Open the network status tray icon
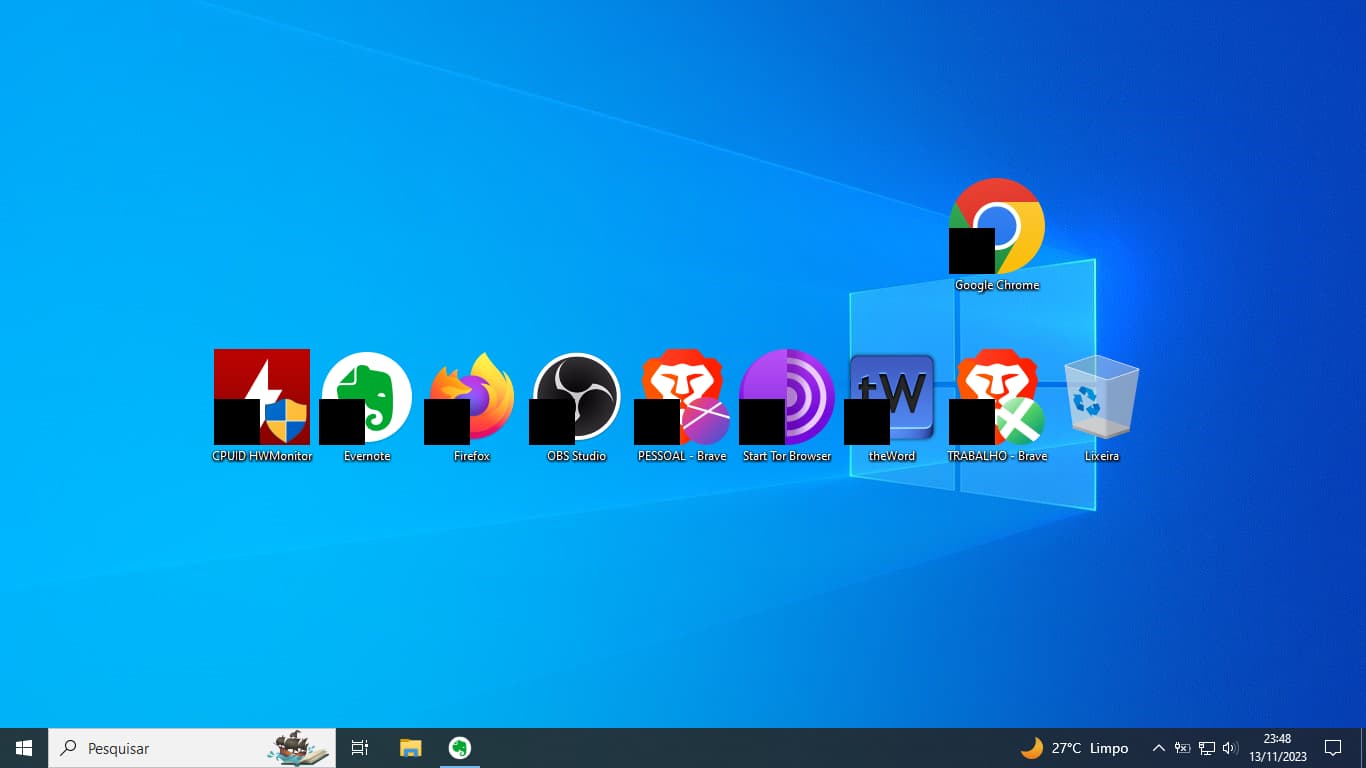This screenshot has height=768, width=1366. (1207, 748)
